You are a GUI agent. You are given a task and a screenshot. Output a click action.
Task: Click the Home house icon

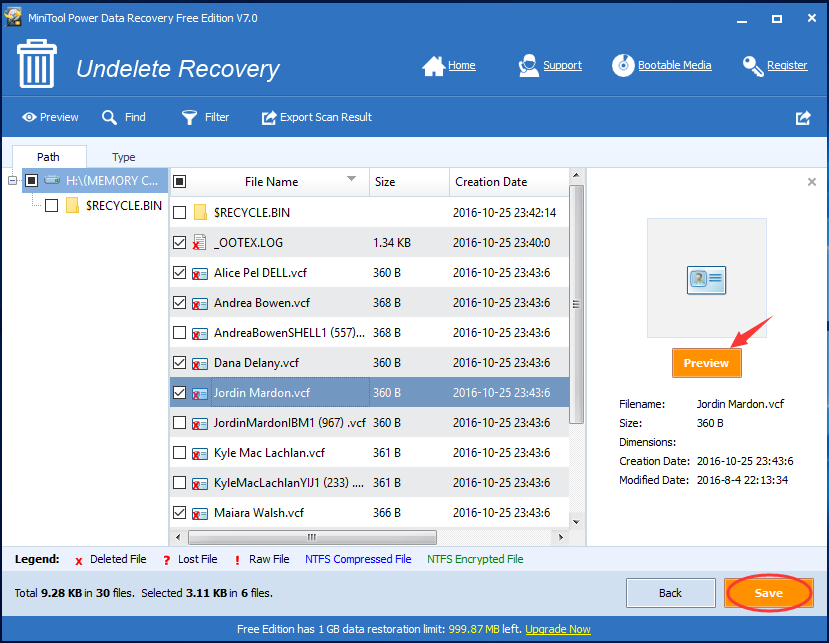[x=433, y=66]
